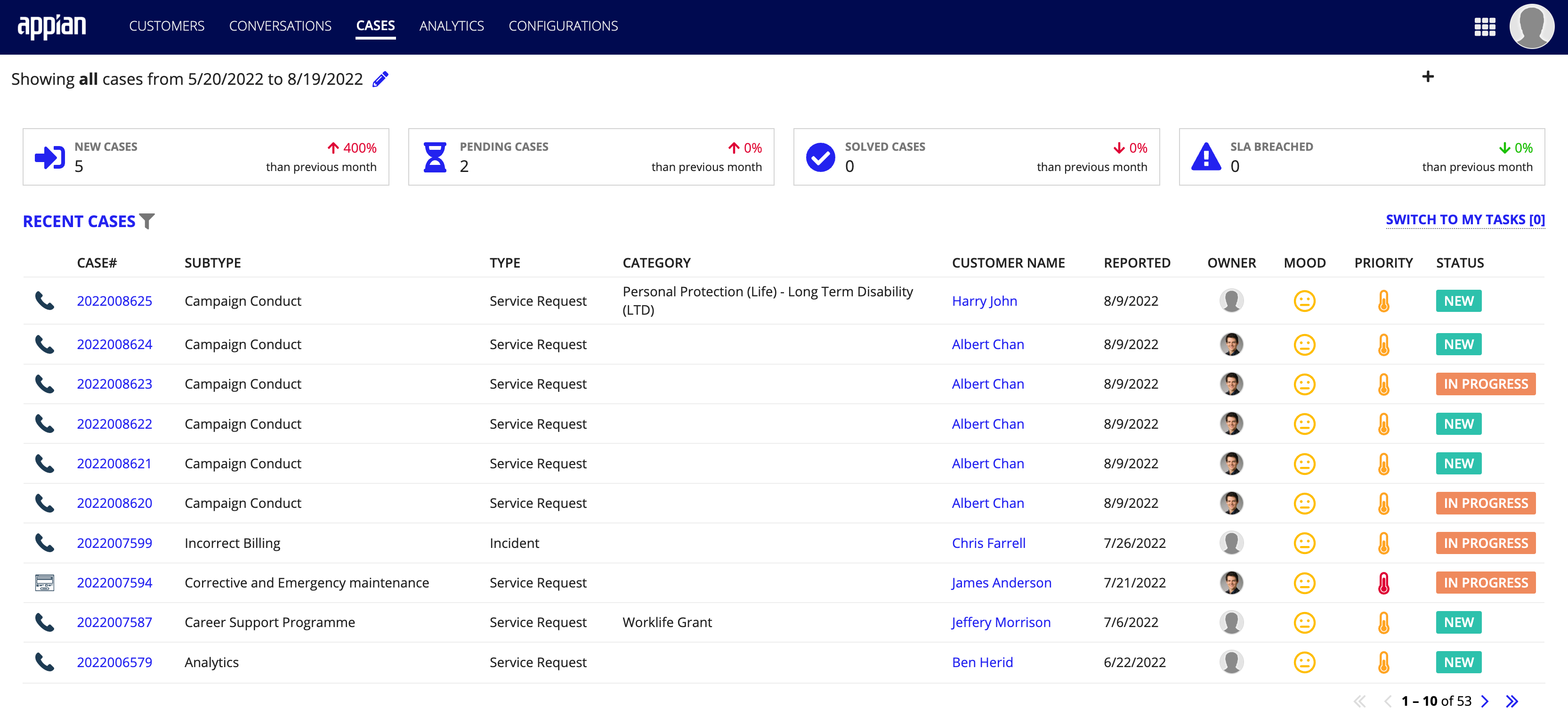This screenshot has height=718, width=1568.
Task: Click the phone icon for case 2022008625
Action: 44,299
